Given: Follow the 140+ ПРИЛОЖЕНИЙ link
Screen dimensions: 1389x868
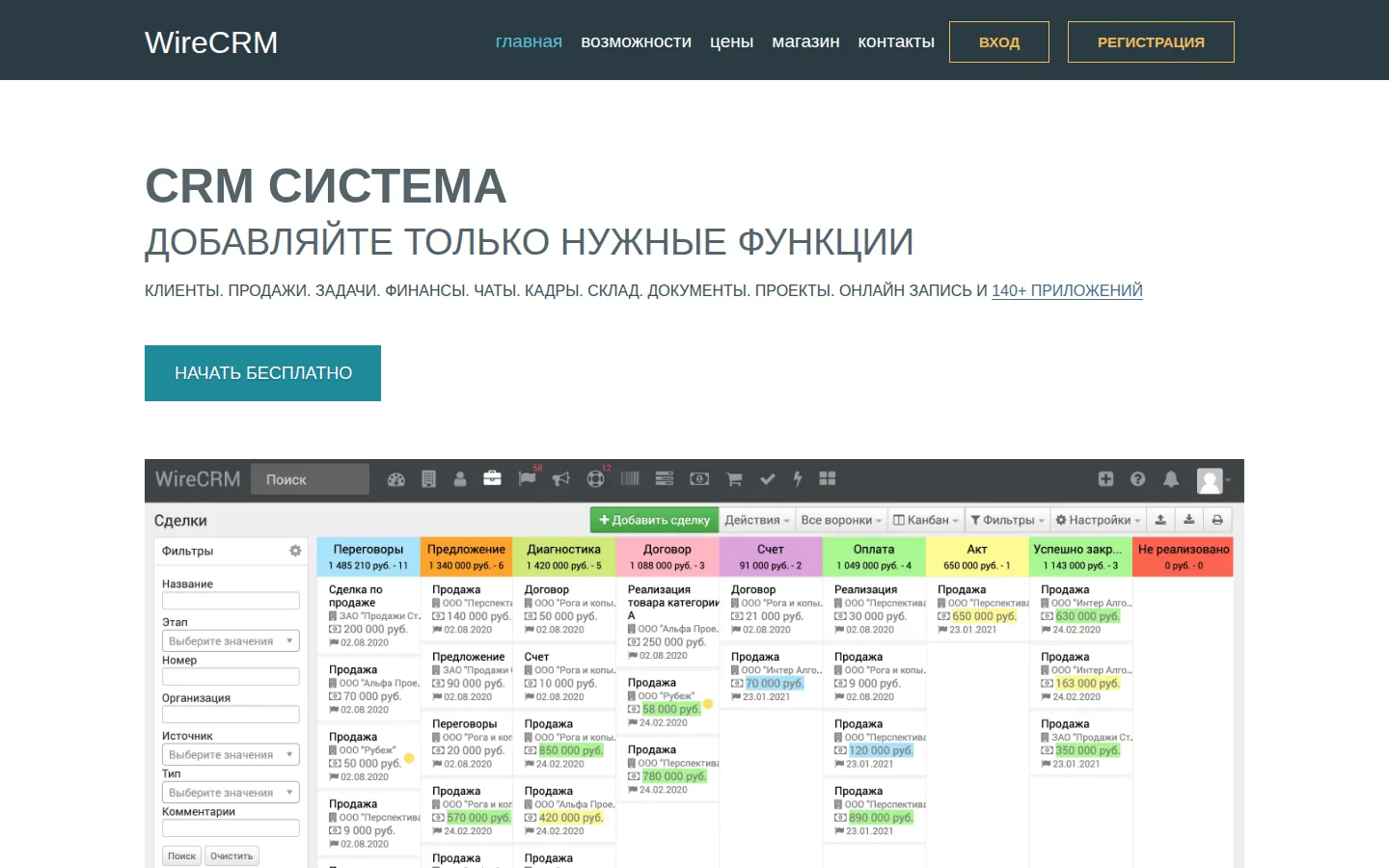Looking at the screenshot, I should [x=1067, y=290].
